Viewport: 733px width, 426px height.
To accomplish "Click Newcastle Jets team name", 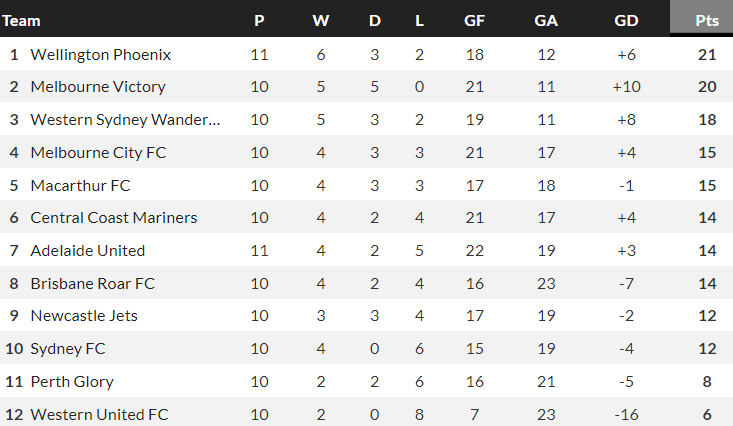I will (x=84, y=316).
